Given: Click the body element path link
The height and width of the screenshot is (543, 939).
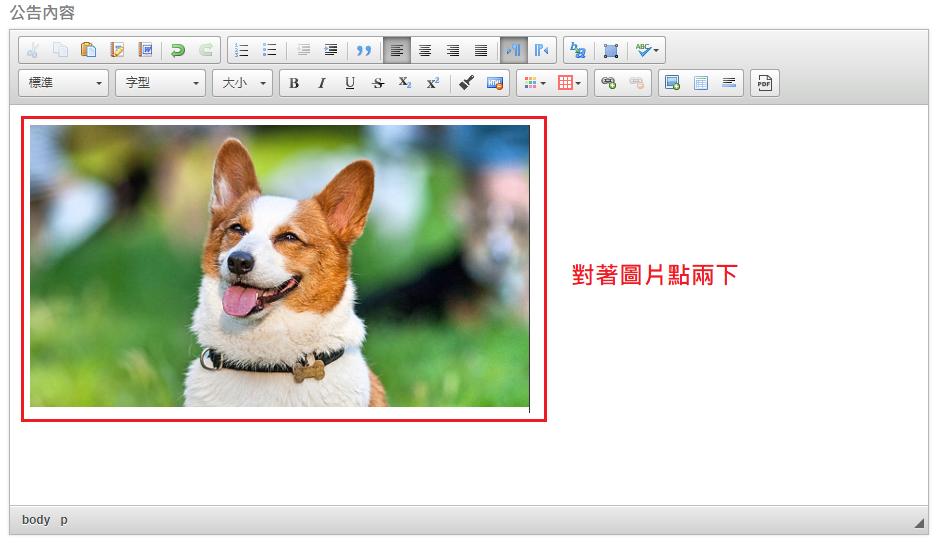Looking at the screenshot, I should (x=36, y=520).
